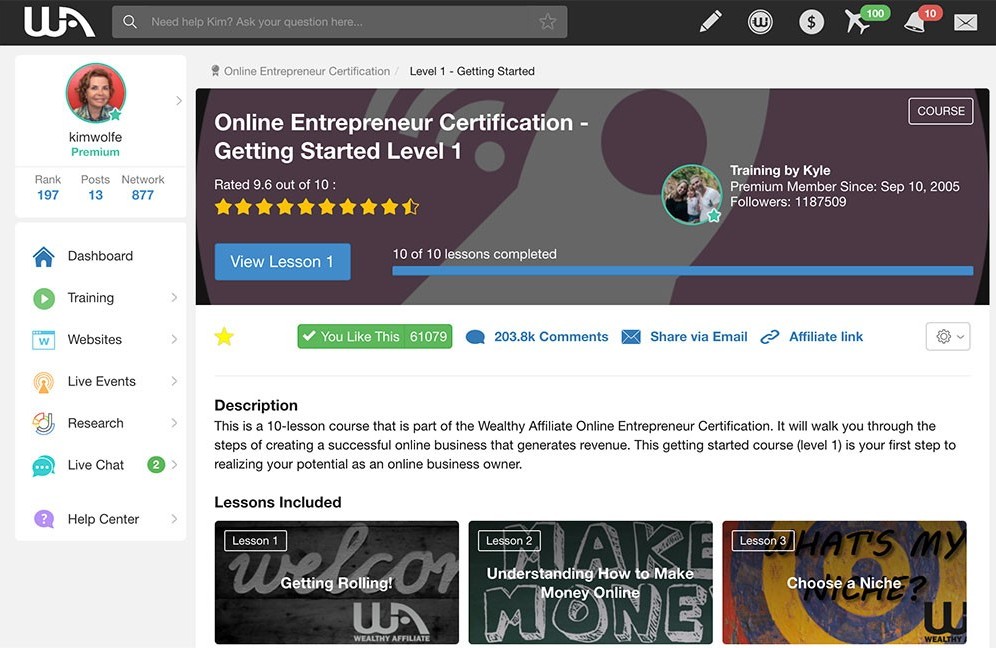Click the Websites window icon
The image size is (996, 648).
tap(44, 340)
